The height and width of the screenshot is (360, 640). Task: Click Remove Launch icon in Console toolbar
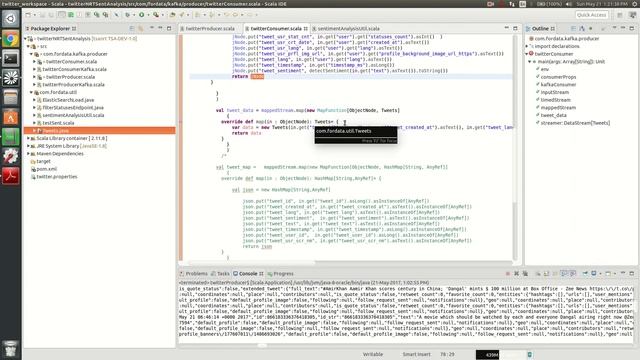pos(516,273)
